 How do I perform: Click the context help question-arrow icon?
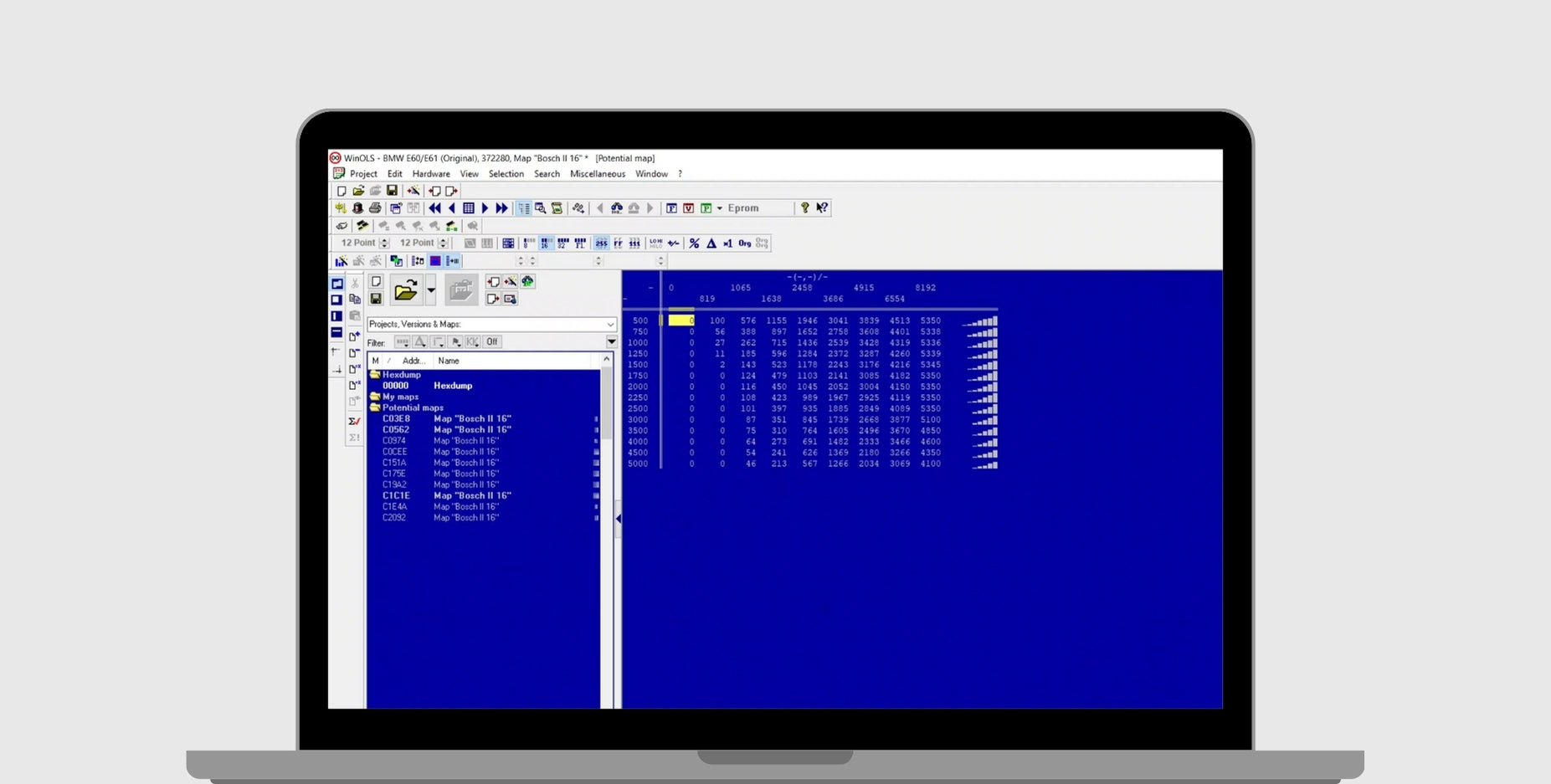[822, 208]
